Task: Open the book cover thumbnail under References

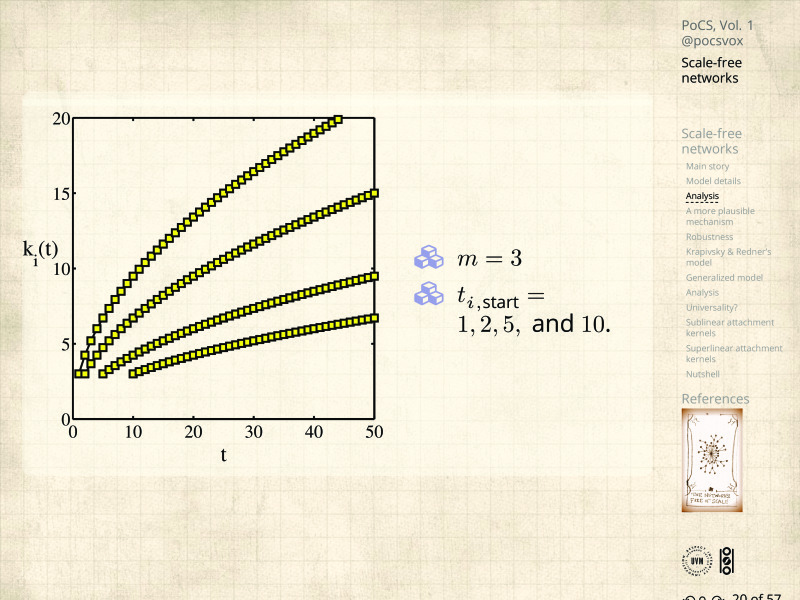Action: click(x=712, y=459)
